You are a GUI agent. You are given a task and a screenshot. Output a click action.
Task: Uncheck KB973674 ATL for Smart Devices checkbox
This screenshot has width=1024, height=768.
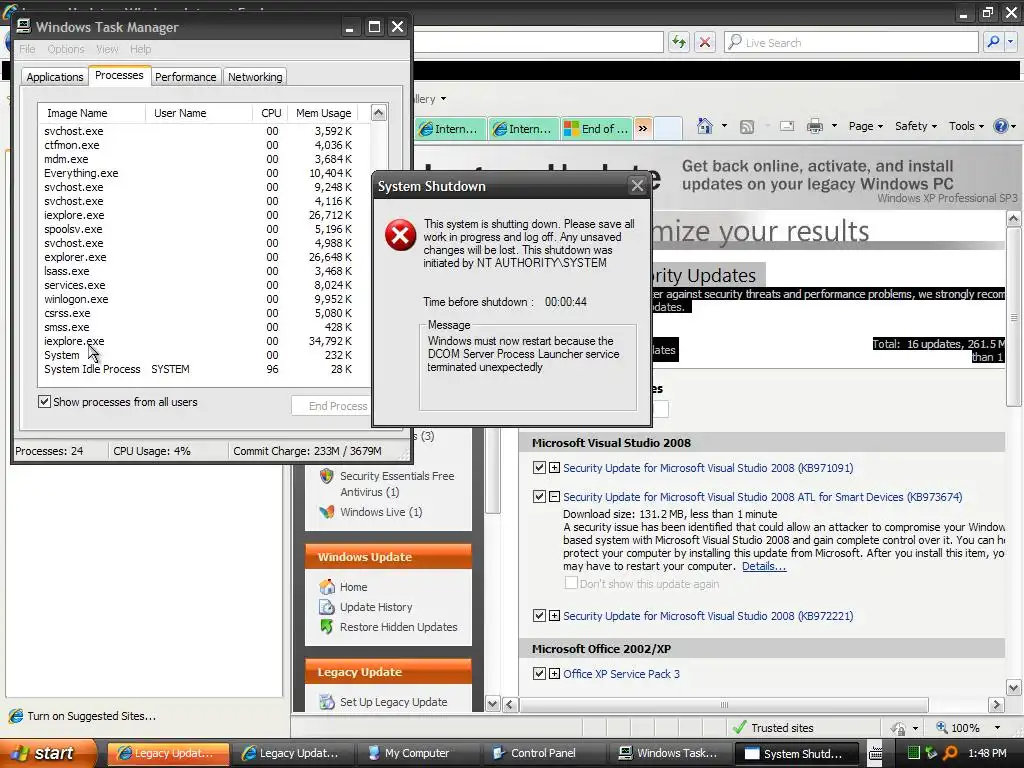click(539, 496)
